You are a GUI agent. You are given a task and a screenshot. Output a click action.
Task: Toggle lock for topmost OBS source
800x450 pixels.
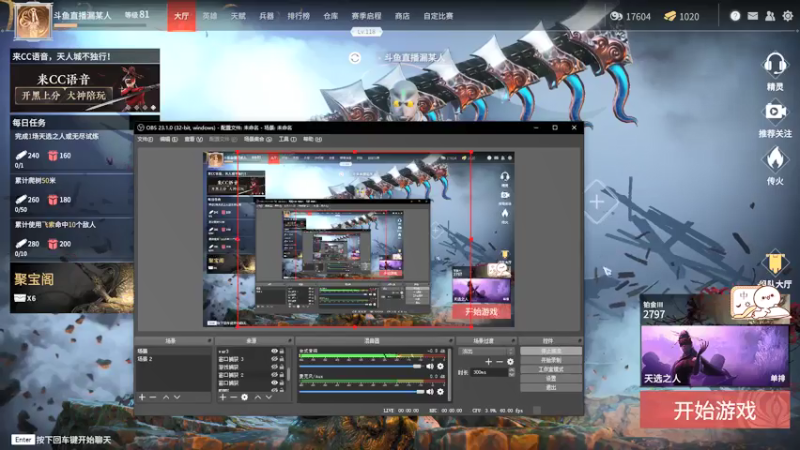[x=282, y=351]
